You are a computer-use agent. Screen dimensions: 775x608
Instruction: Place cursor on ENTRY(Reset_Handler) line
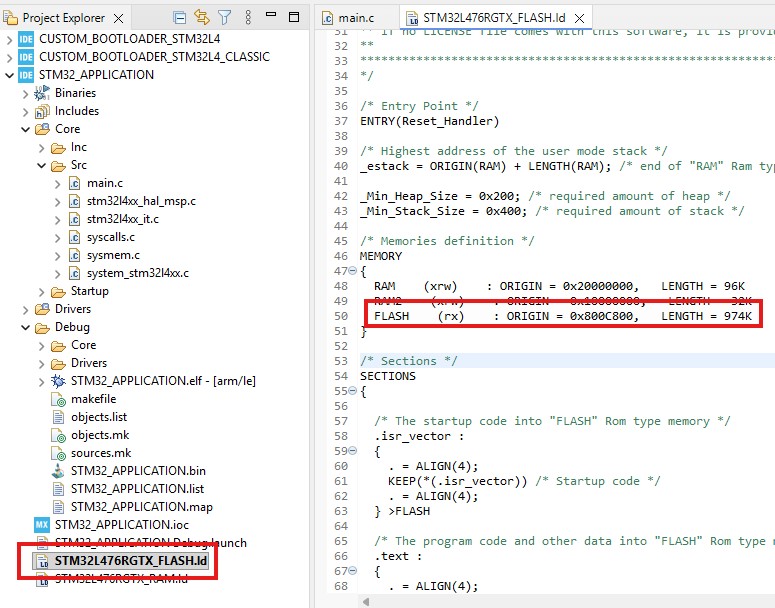(x=430, y=122)
